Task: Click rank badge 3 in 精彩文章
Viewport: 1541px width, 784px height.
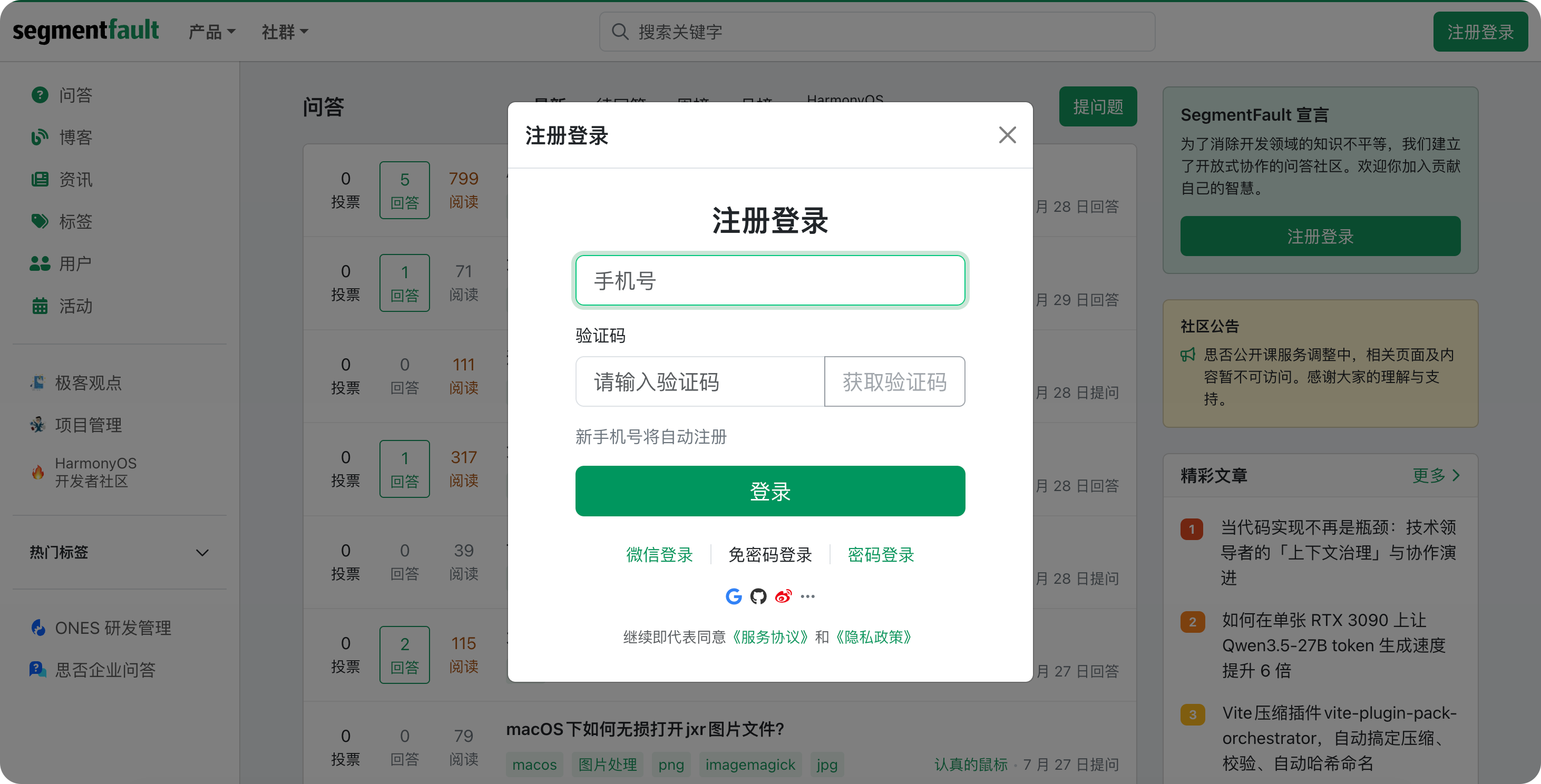Action: pos(1192,714)
